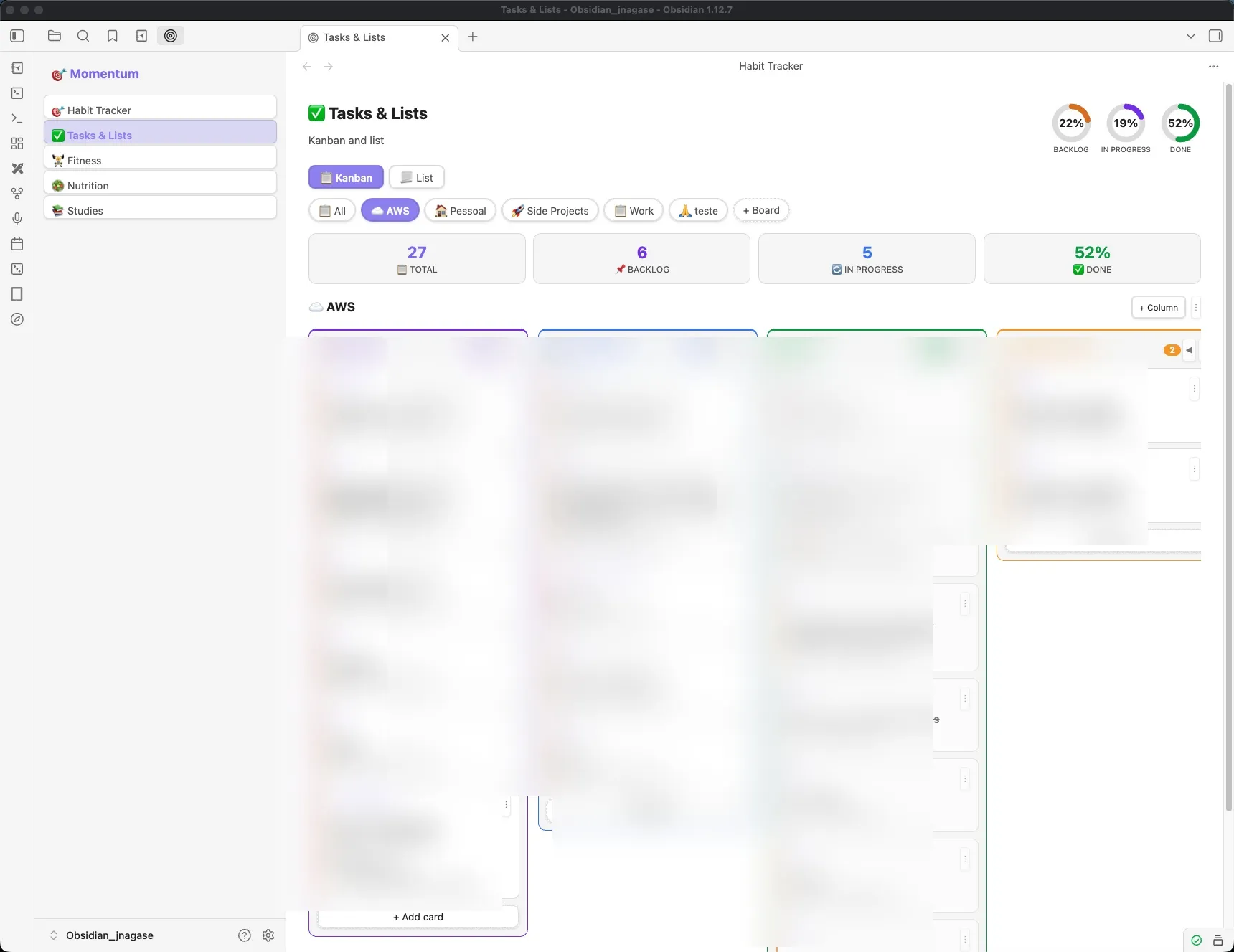The width and height of the screenshot is (1234, 952).
Task: Open the calendar daily note icon
Action: point(17,244)
